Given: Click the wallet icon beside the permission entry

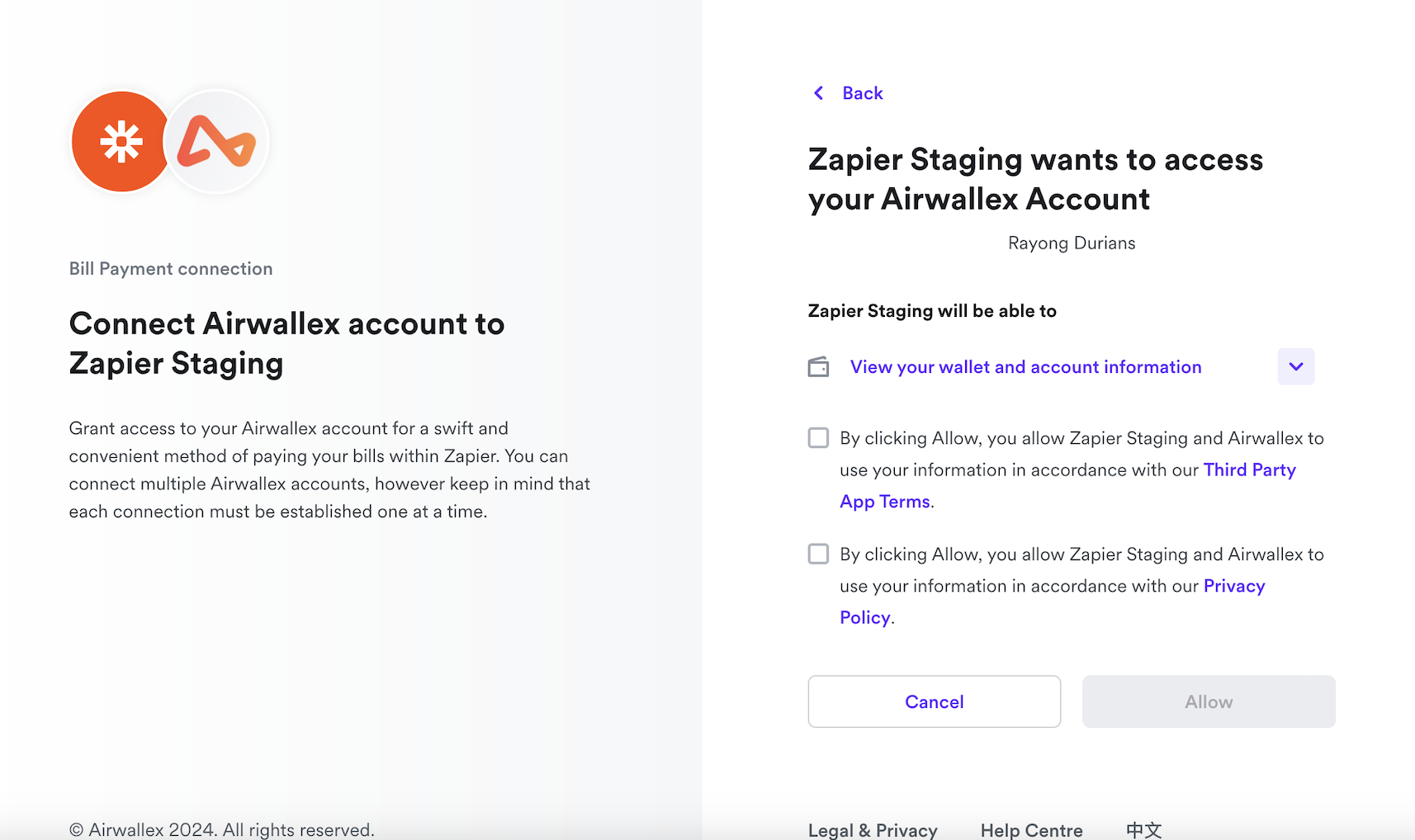Looking at the screenshot, I should tap(818, 366).
